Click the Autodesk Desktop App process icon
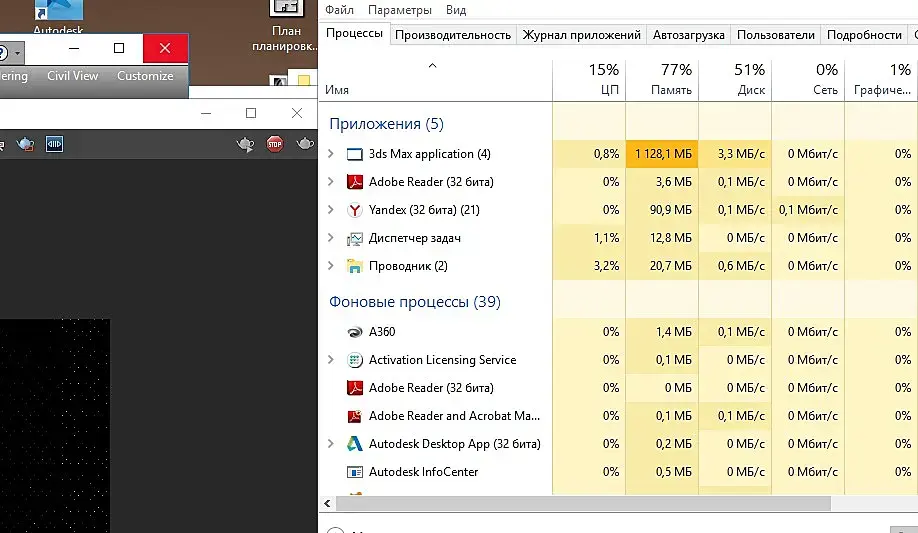This screenshot has height=533, width=918. [354, 444]
